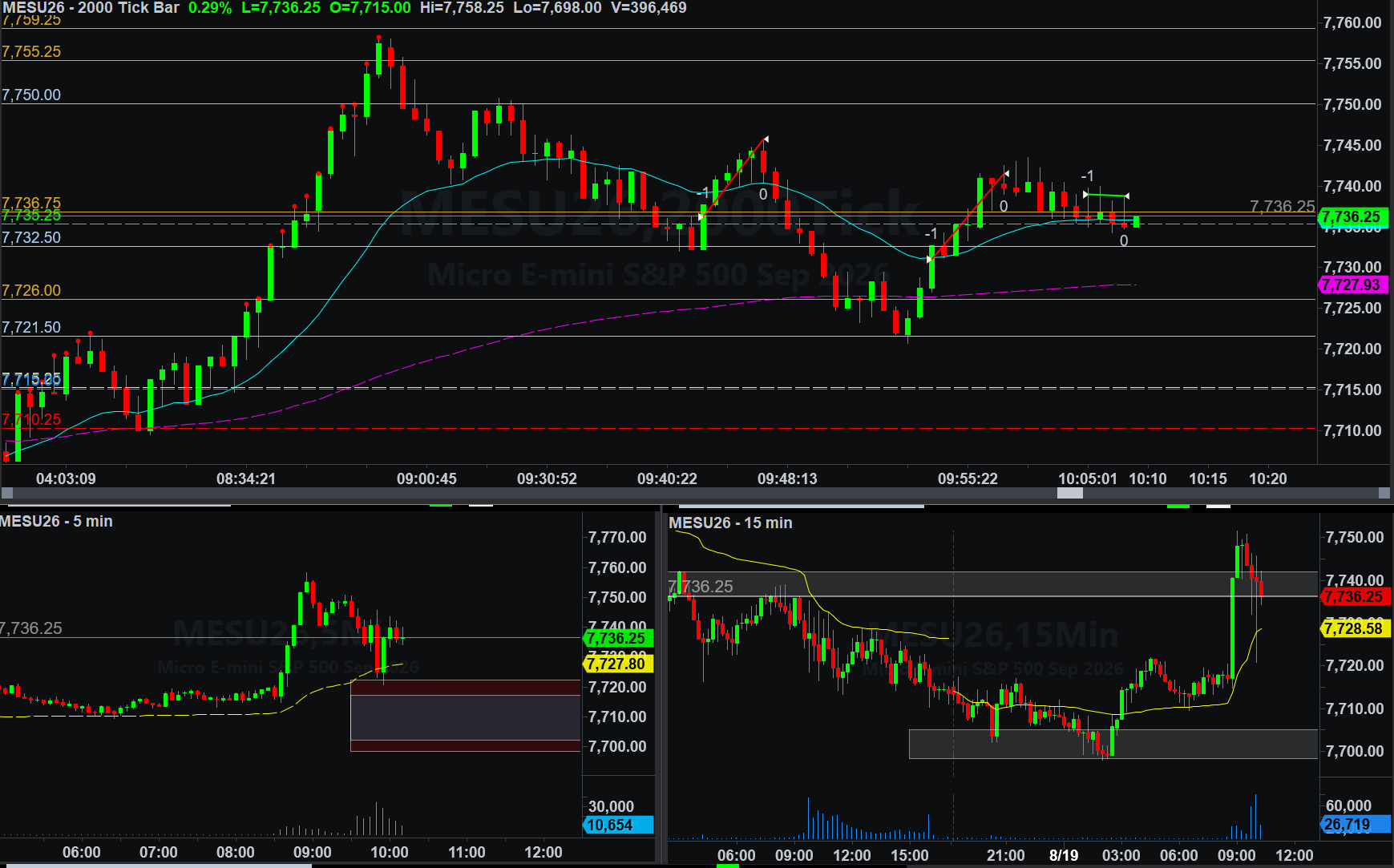Click the MESU26 - 5 min chart title
Viewport: 1394px width, 868px height.
click(x=56, y=521)
